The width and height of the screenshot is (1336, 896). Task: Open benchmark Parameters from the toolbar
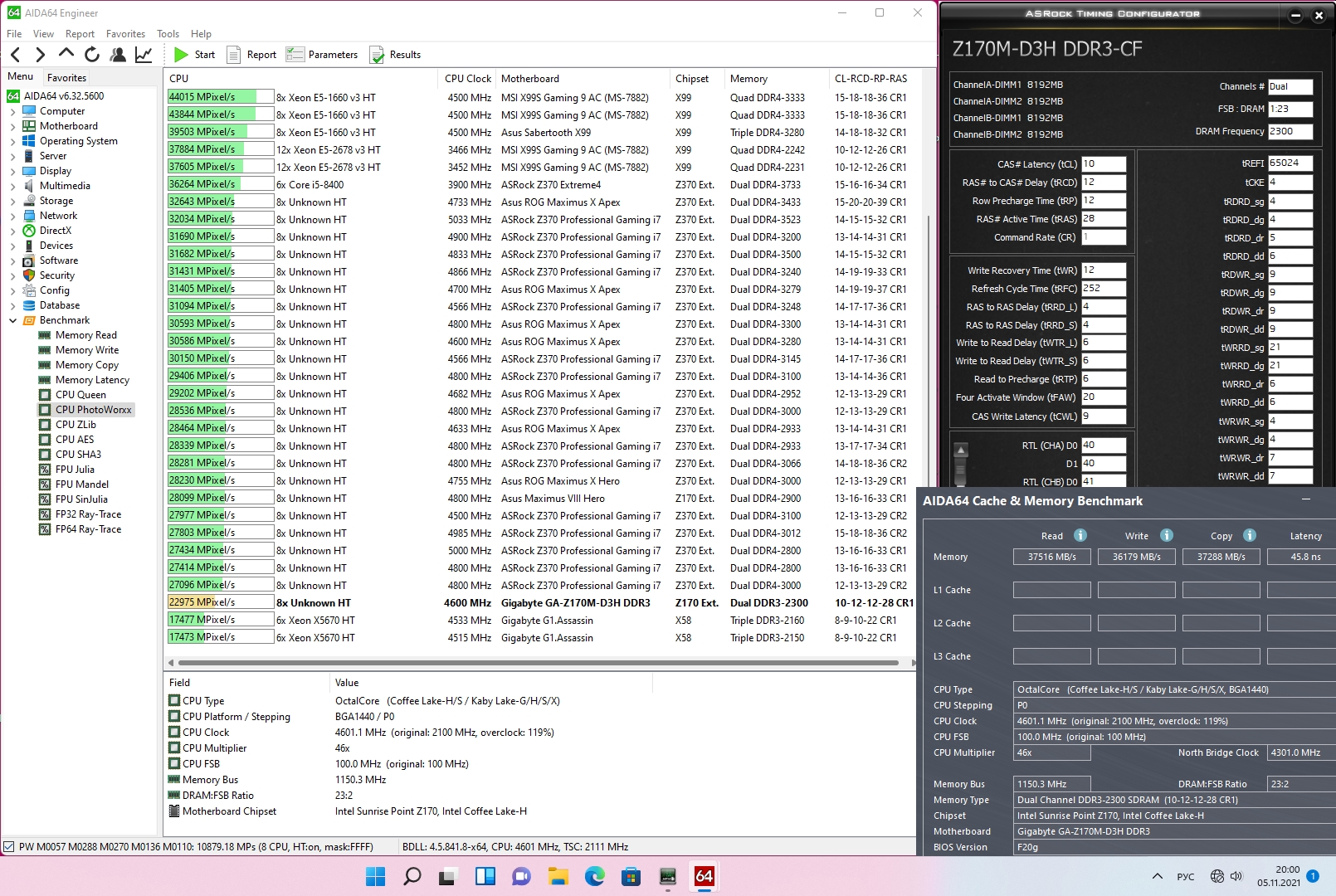[x=322, y=55]
